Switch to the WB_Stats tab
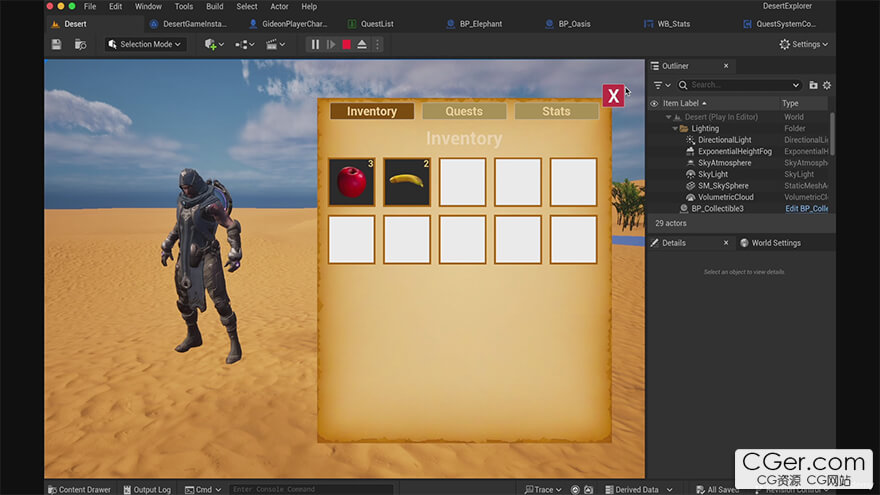Viewport: 880px width, 495px height. (x=667, y=24)
